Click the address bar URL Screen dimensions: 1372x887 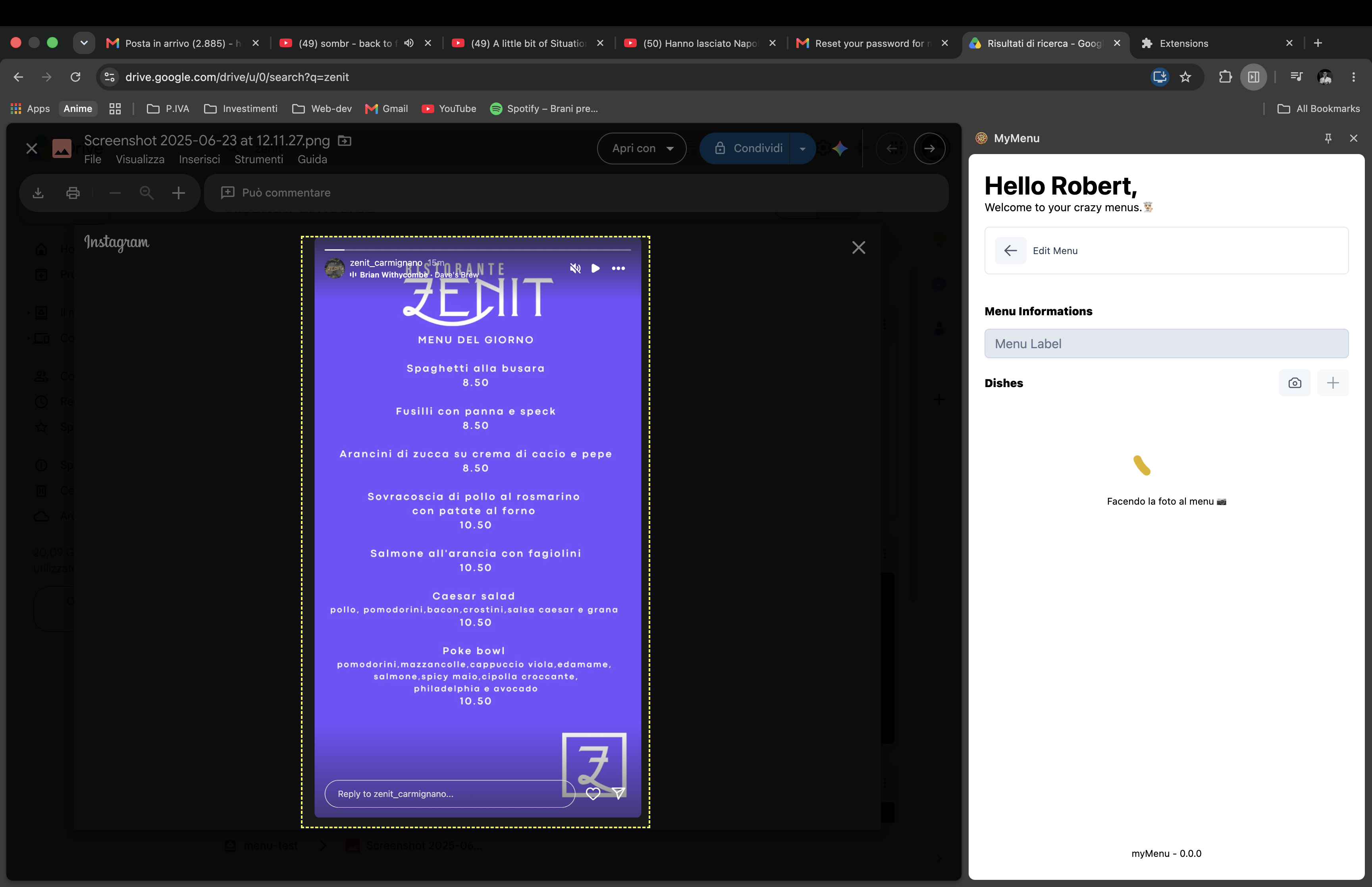[237, 77]
